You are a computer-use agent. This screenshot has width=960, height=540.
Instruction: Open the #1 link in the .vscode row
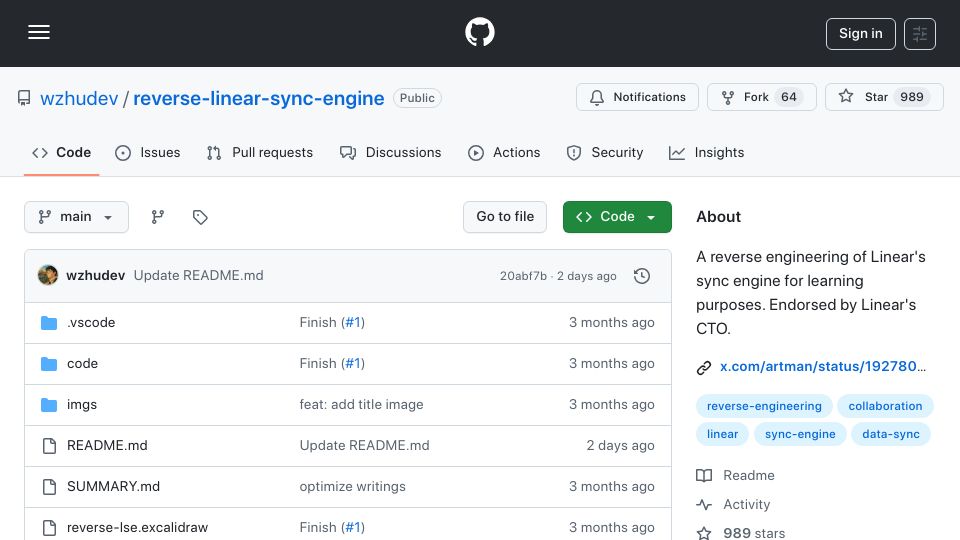click(353, 323)
